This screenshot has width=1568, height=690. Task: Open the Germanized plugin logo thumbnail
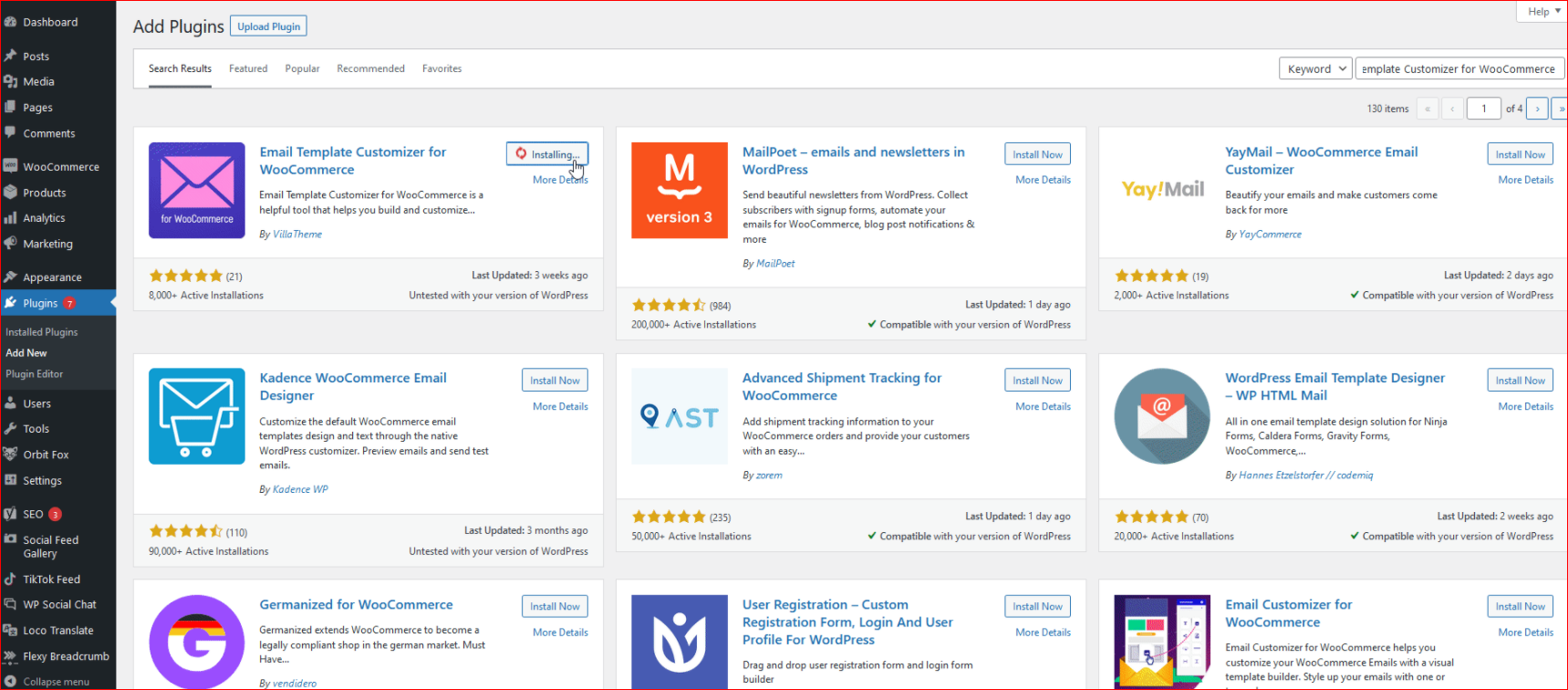tap(197, 643)
